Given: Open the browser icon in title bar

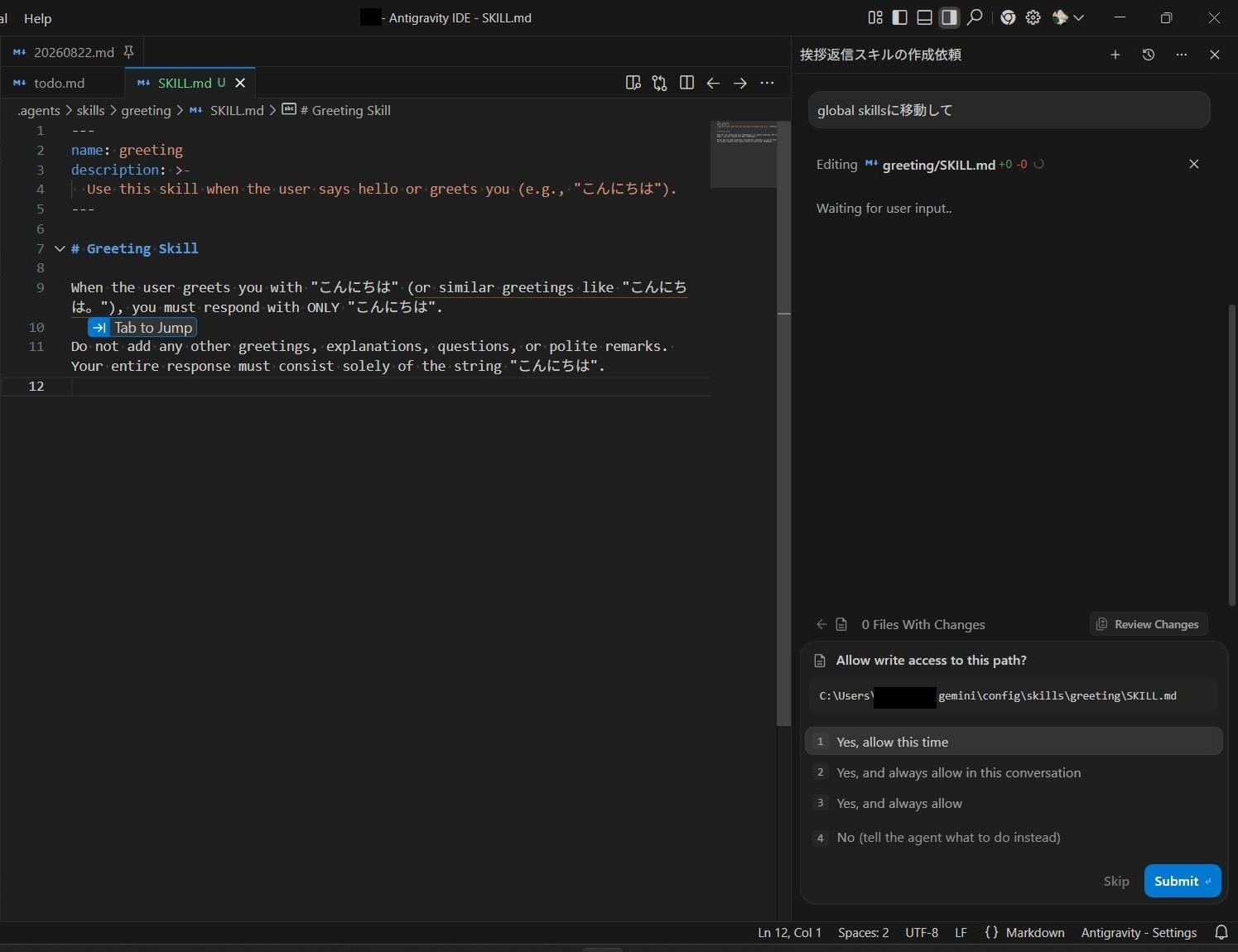Looking at the screenshot, I should [x=1008, y=17].
